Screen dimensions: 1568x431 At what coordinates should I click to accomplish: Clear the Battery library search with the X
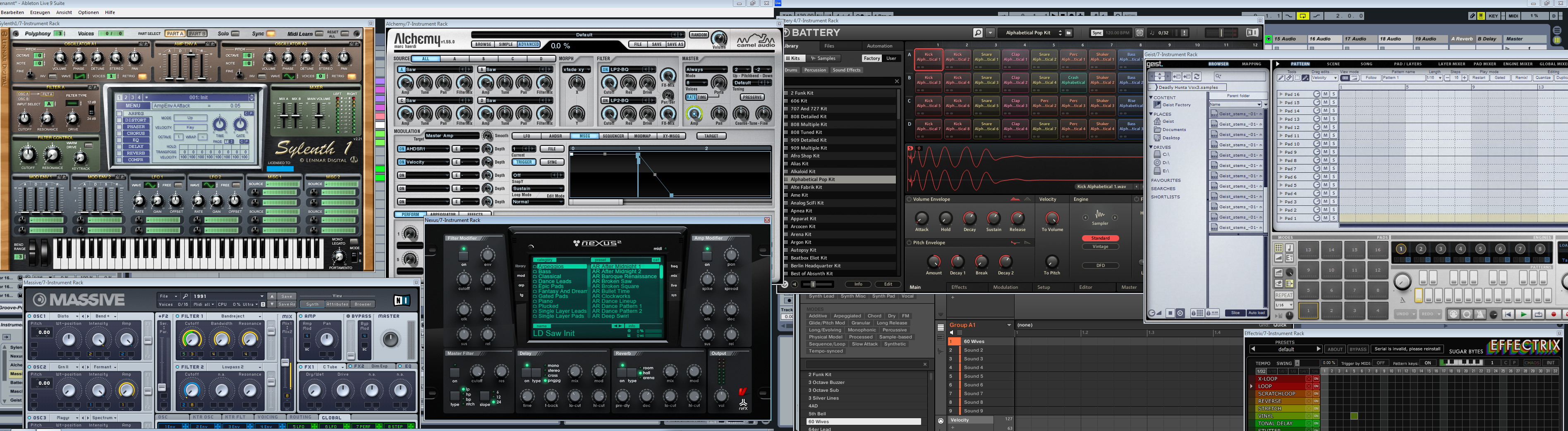click(x=897, y=81)
